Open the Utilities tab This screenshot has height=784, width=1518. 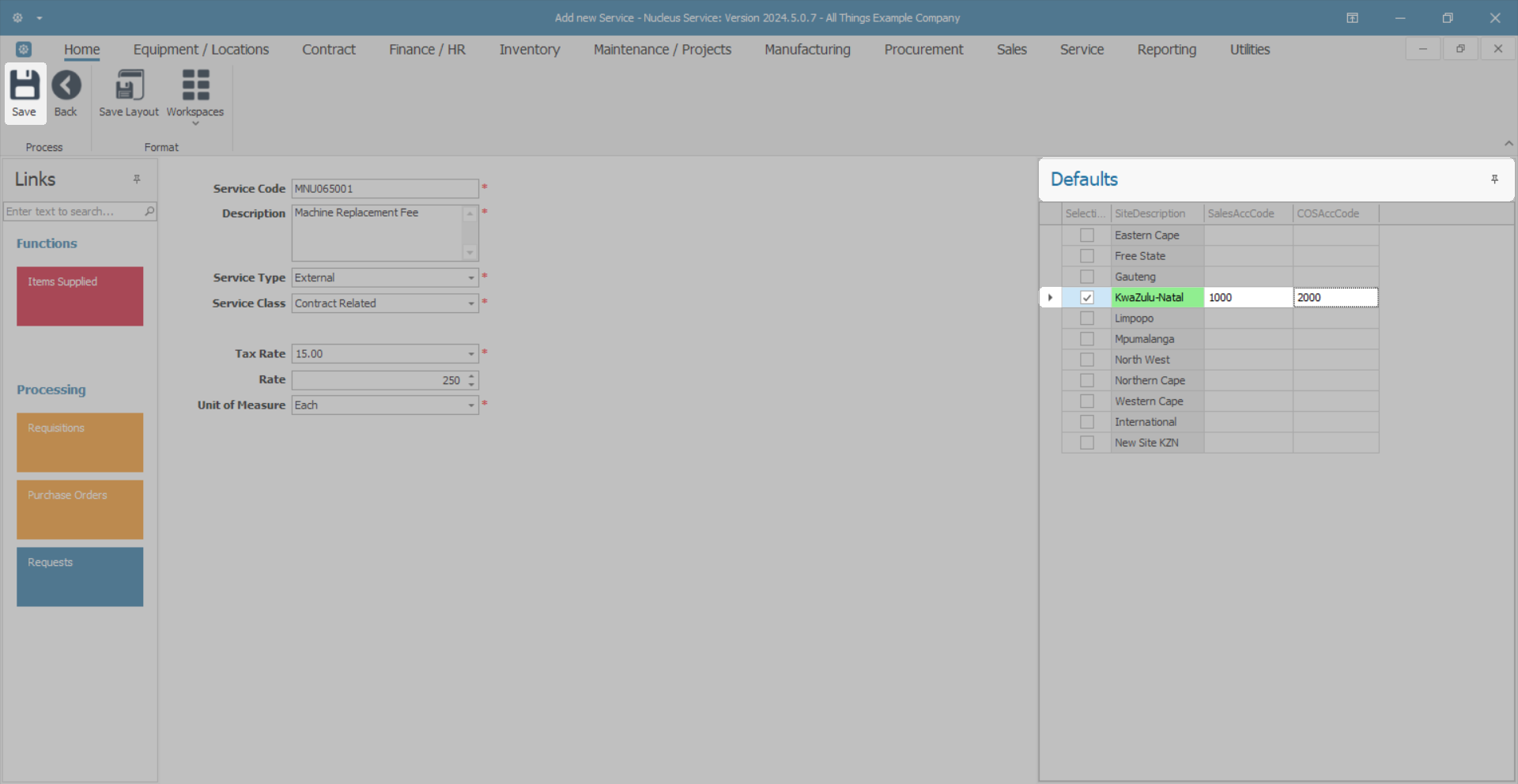(1250, 49)
